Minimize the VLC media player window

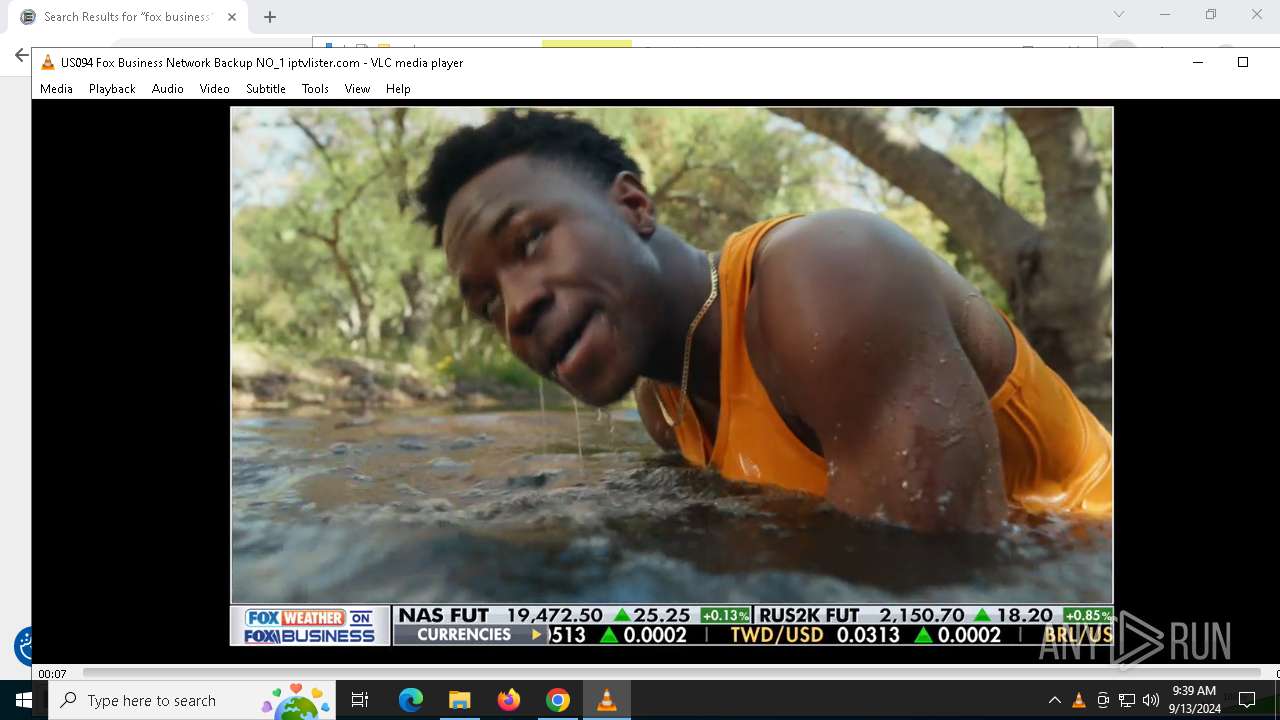1197,62
